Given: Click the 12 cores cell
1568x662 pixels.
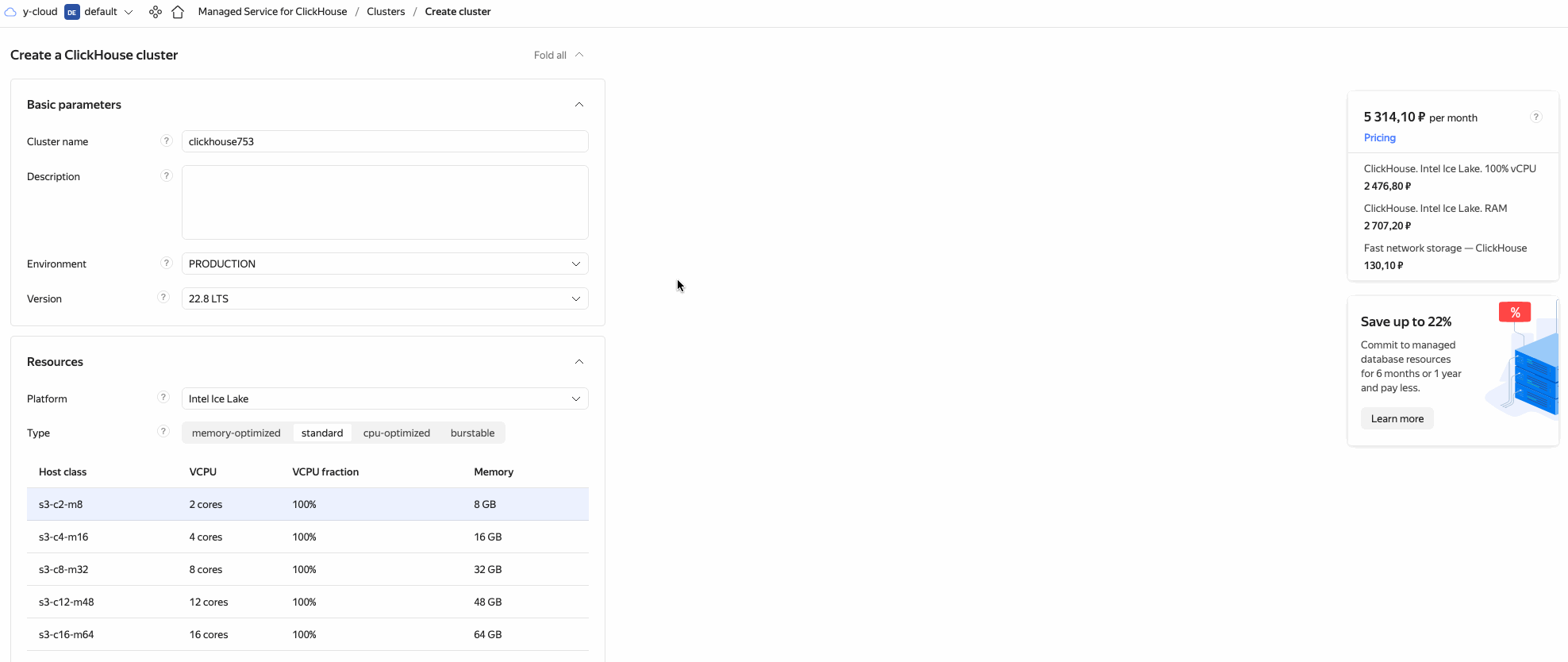Looking at the screenshot, I should coord(209,602).
